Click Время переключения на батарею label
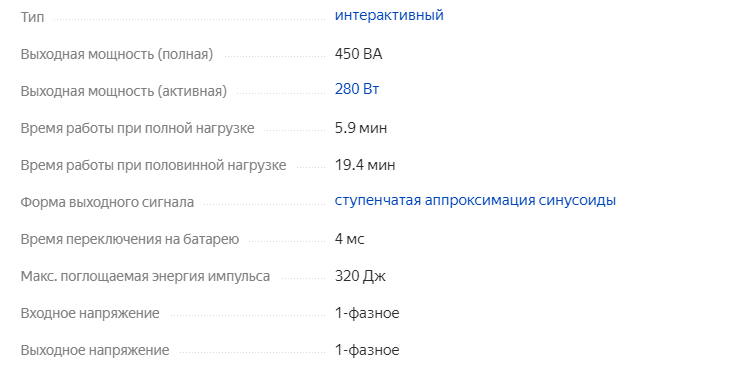Viewport: 753px width, 372px height. (130, 240)
